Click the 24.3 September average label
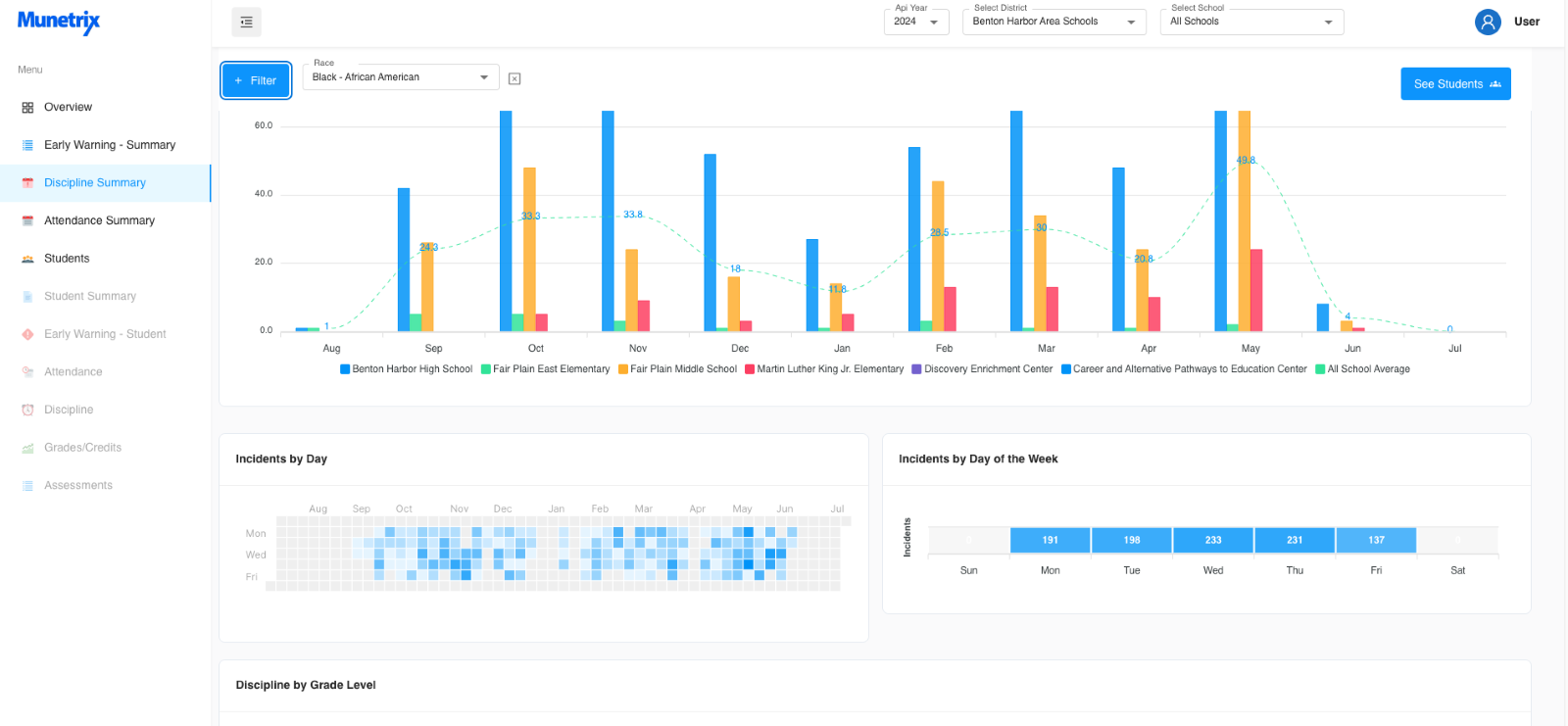Viewport: 1568px width, 726px height. 428,248
